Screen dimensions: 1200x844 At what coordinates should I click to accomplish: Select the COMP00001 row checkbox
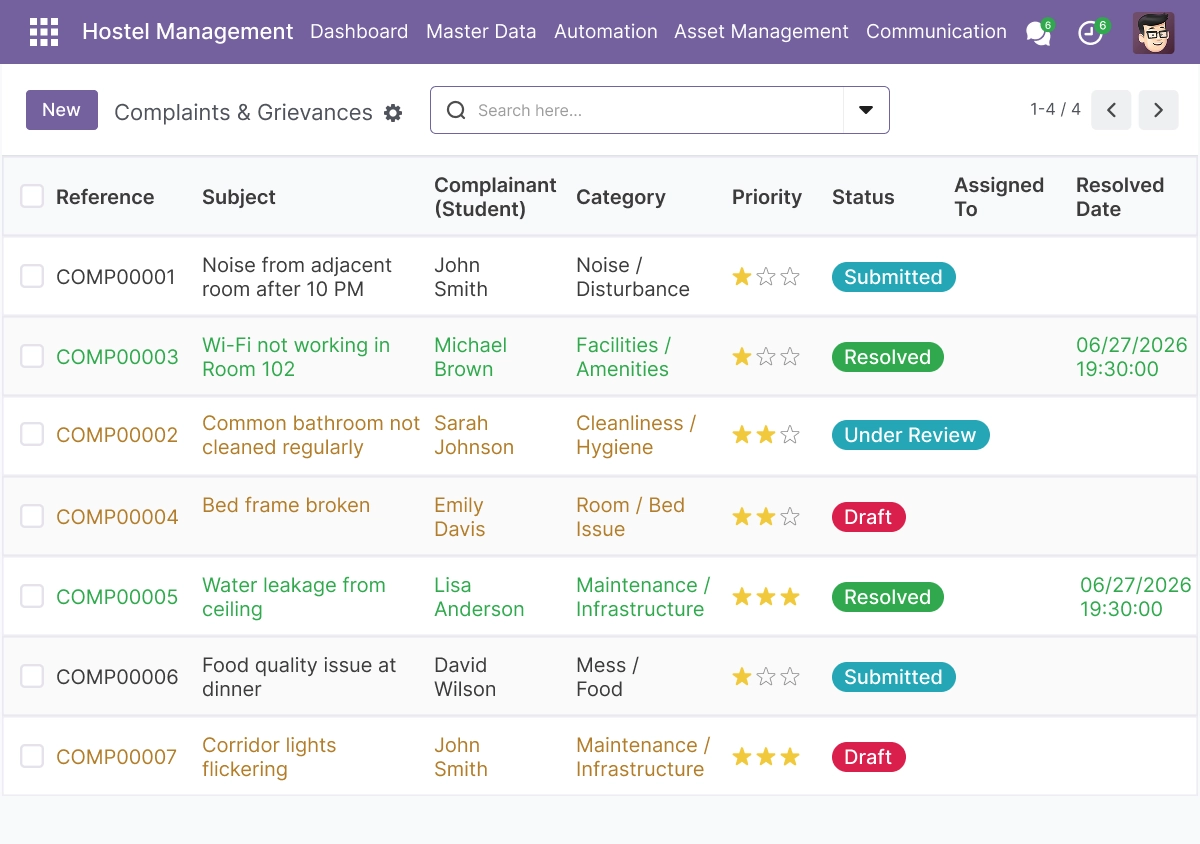[x=32, y=276]
